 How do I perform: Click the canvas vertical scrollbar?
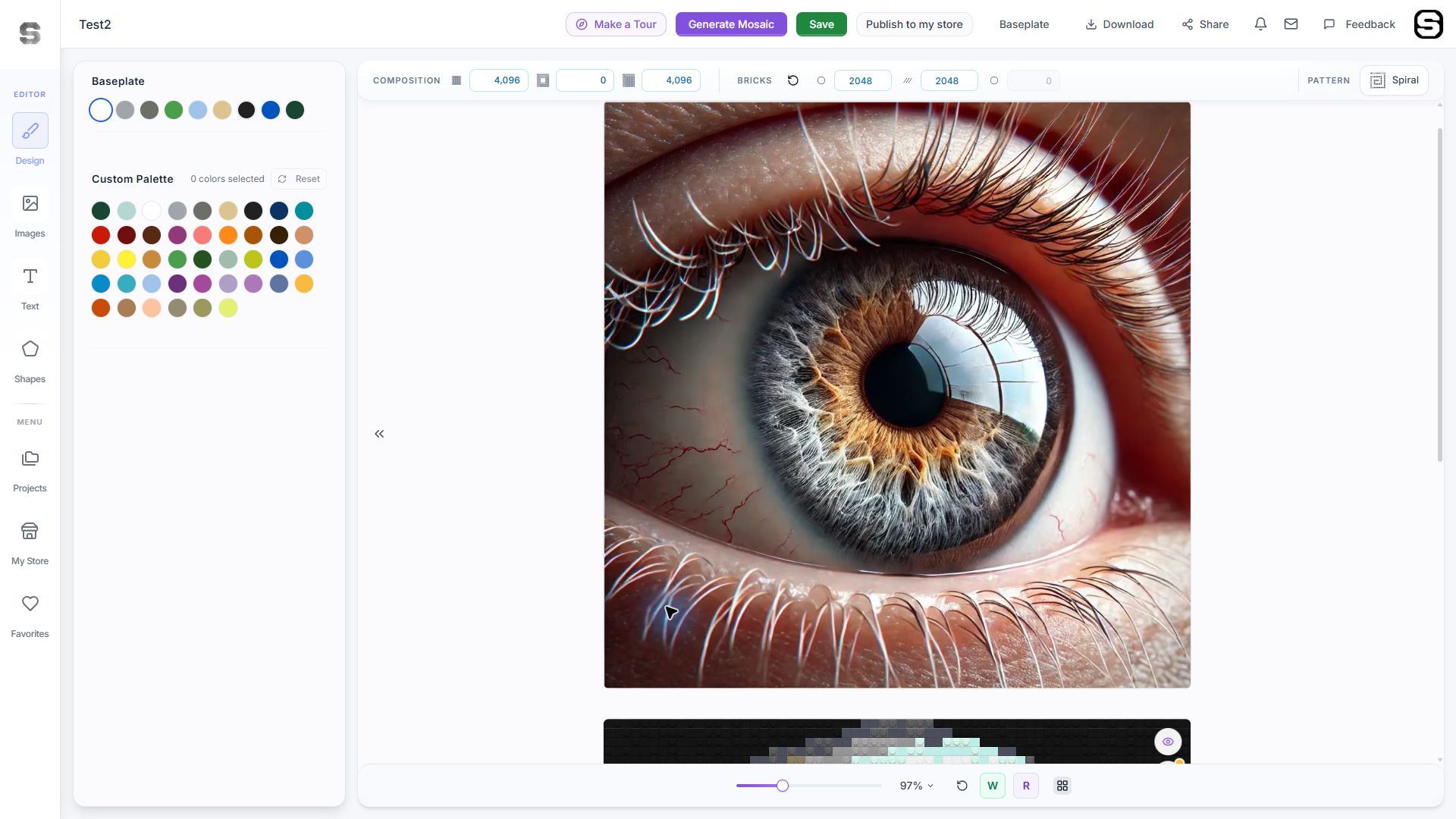(1440, 294)
